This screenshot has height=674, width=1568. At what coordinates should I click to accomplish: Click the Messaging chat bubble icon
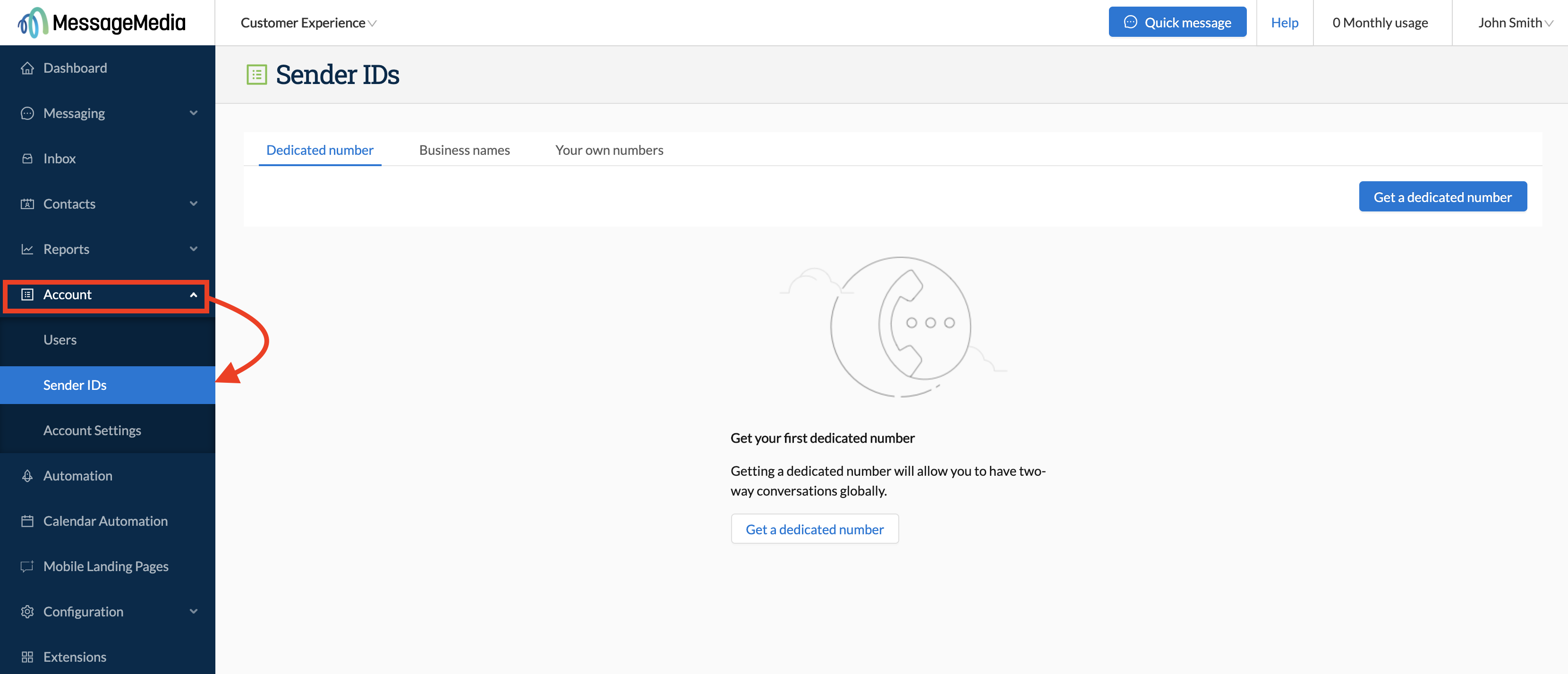coord(27,113)
